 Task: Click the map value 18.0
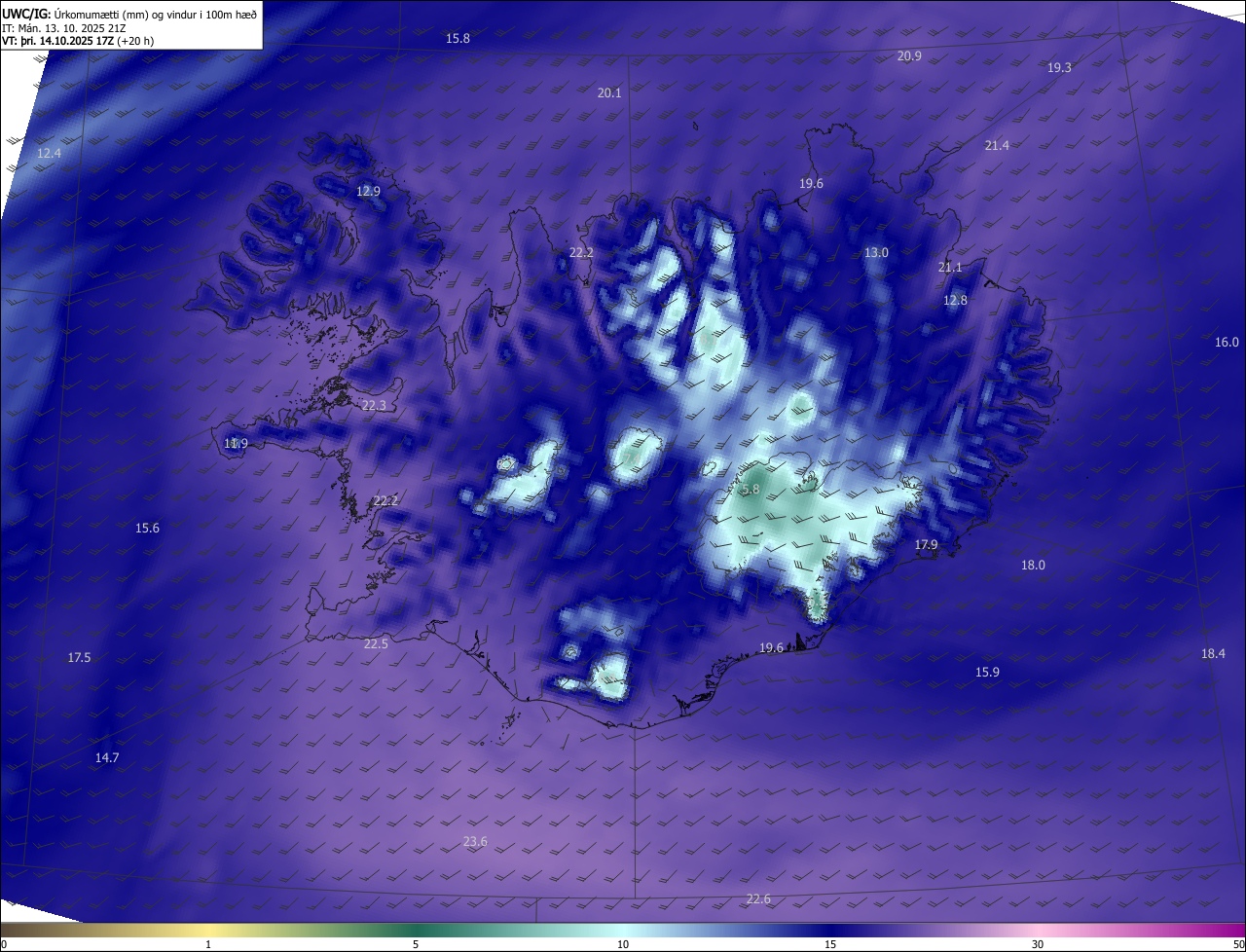click(x=1033, y=565)
